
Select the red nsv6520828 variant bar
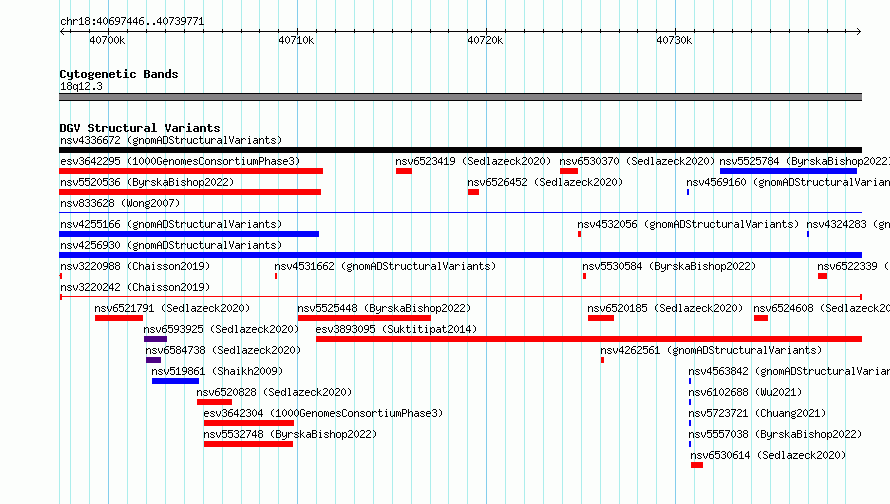coord(214,402)
